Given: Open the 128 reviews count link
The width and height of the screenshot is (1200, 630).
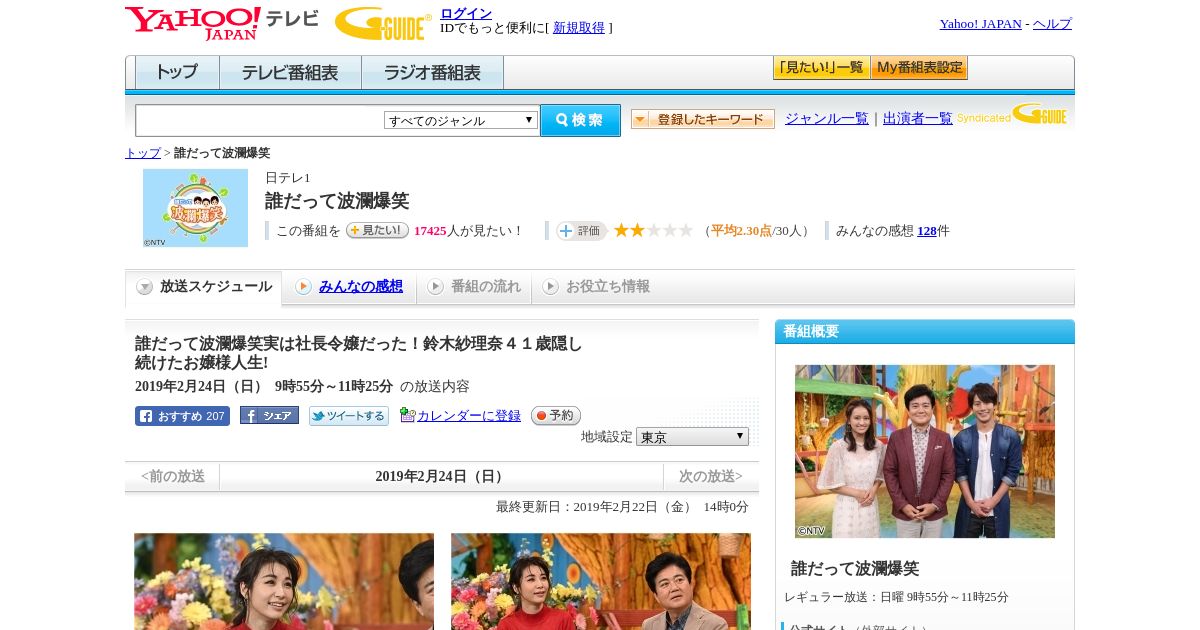Looking at the screenshot, I should (x=927, y=231).
